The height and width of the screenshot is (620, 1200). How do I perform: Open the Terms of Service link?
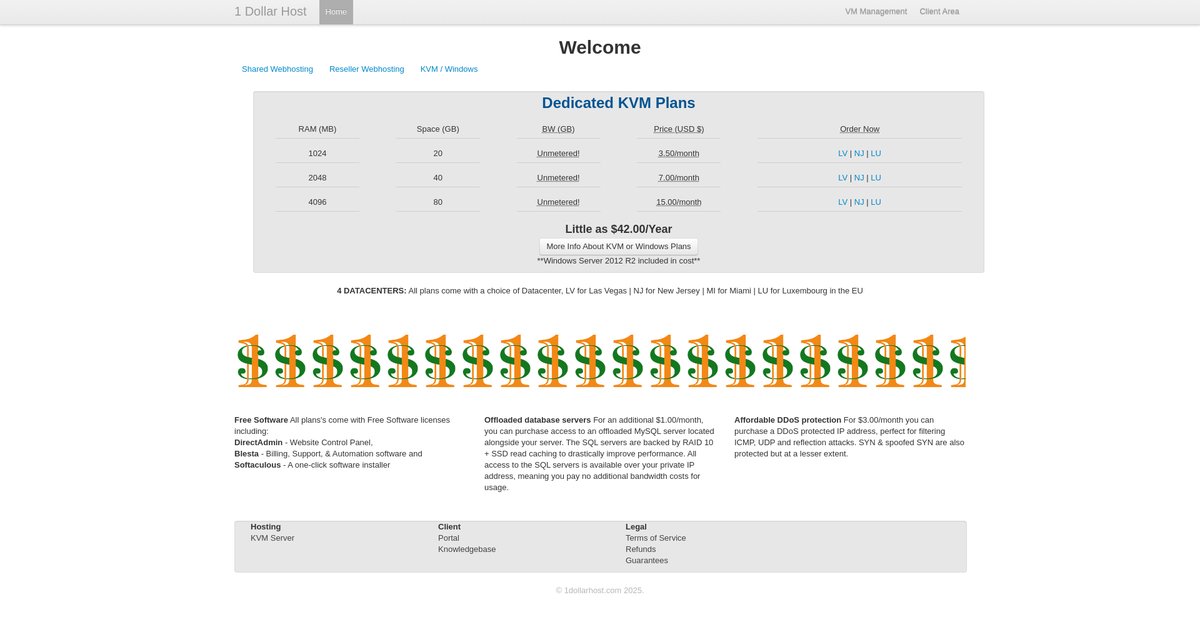click(x=656, y=538)
